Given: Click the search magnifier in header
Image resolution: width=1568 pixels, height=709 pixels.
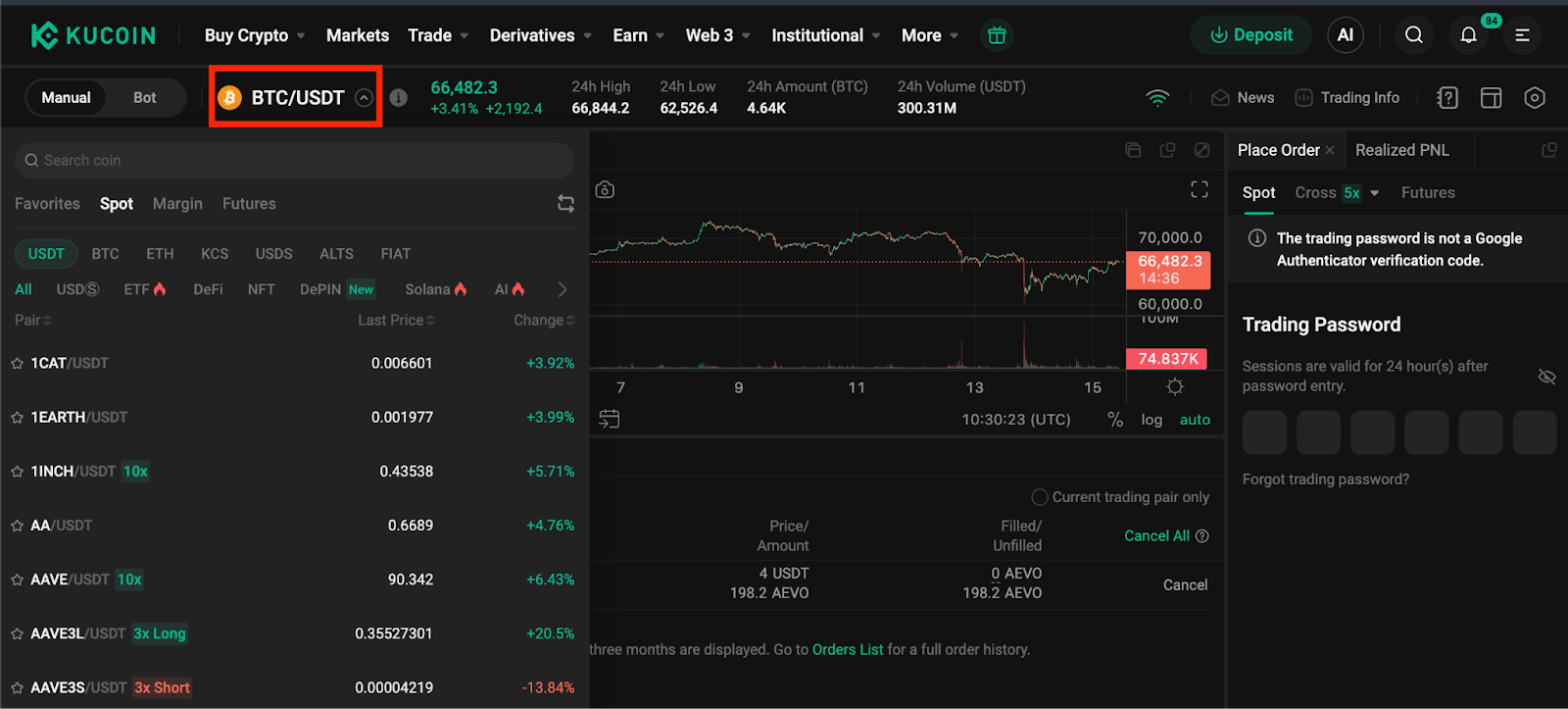Looking at the screenshot, I should tap(1413, 35).
